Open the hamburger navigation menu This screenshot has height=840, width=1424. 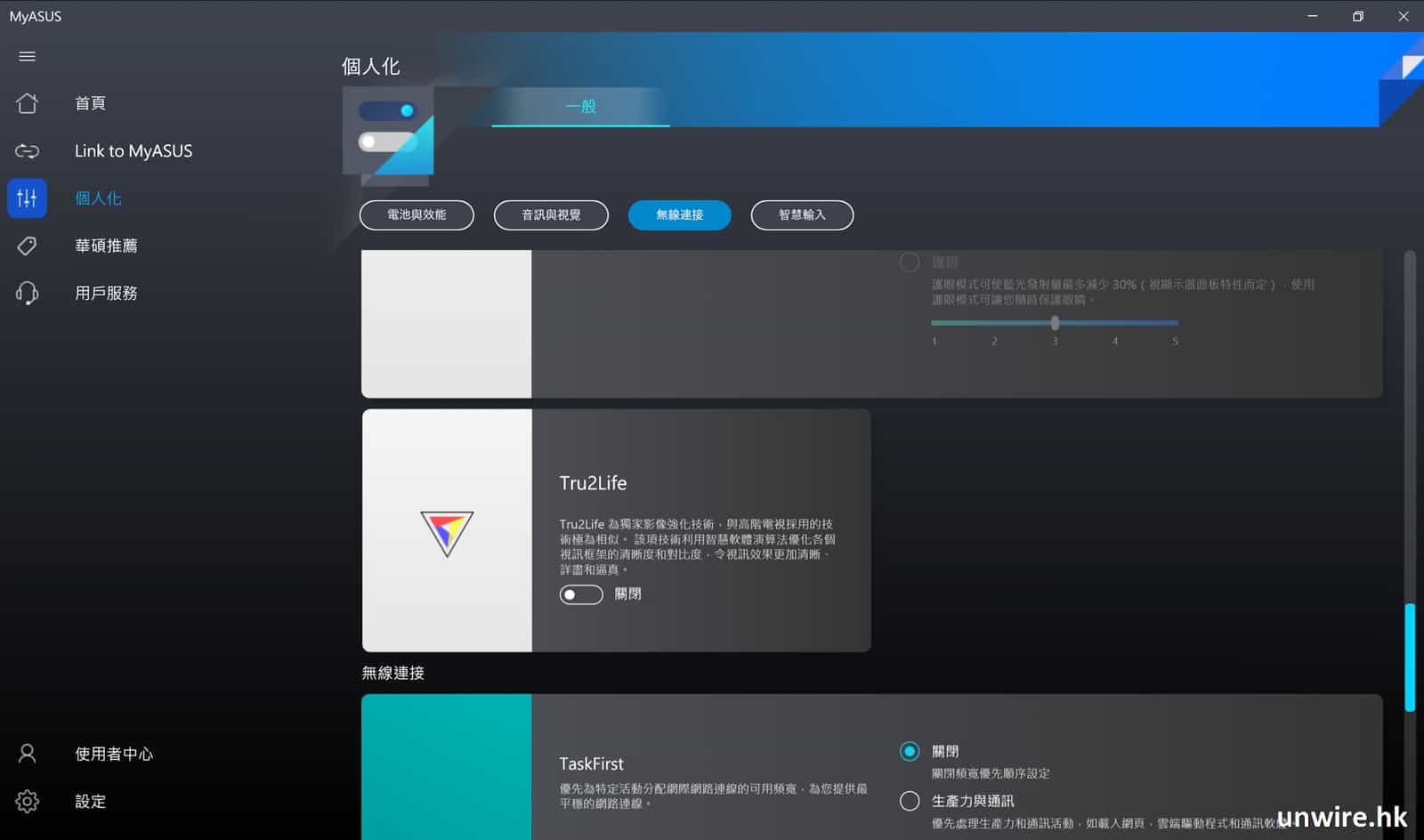coord(27,56)
